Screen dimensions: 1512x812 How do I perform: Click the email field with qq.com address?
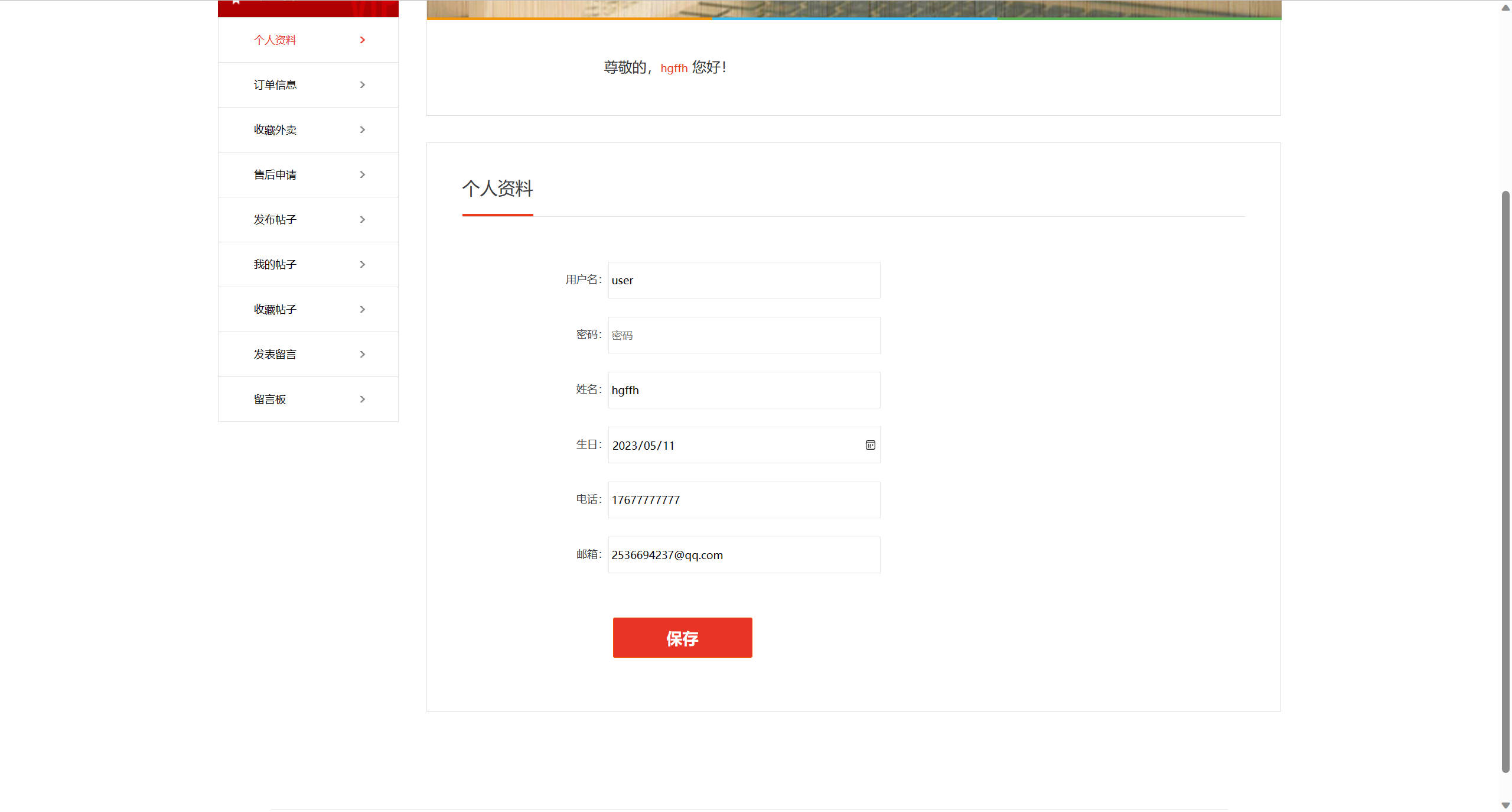pyautogui.click(x=744, y=554)
